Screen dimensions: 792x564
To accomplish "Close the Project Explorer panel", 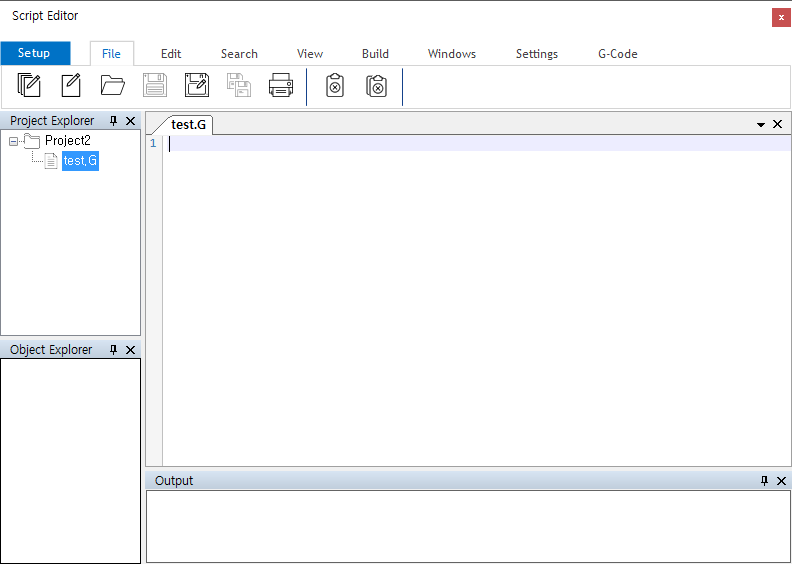I will (x=130, y=121).
